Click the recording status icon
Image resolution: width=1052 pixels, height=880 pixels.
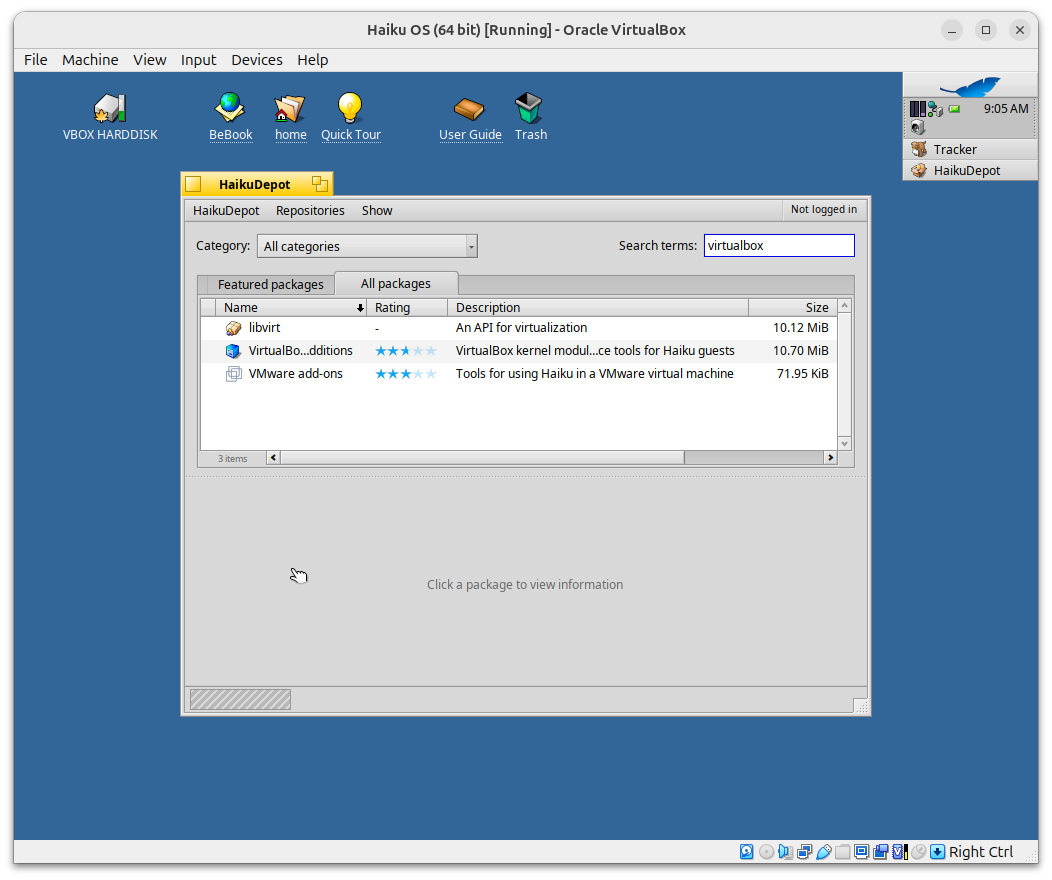click(x=880, y=852)
